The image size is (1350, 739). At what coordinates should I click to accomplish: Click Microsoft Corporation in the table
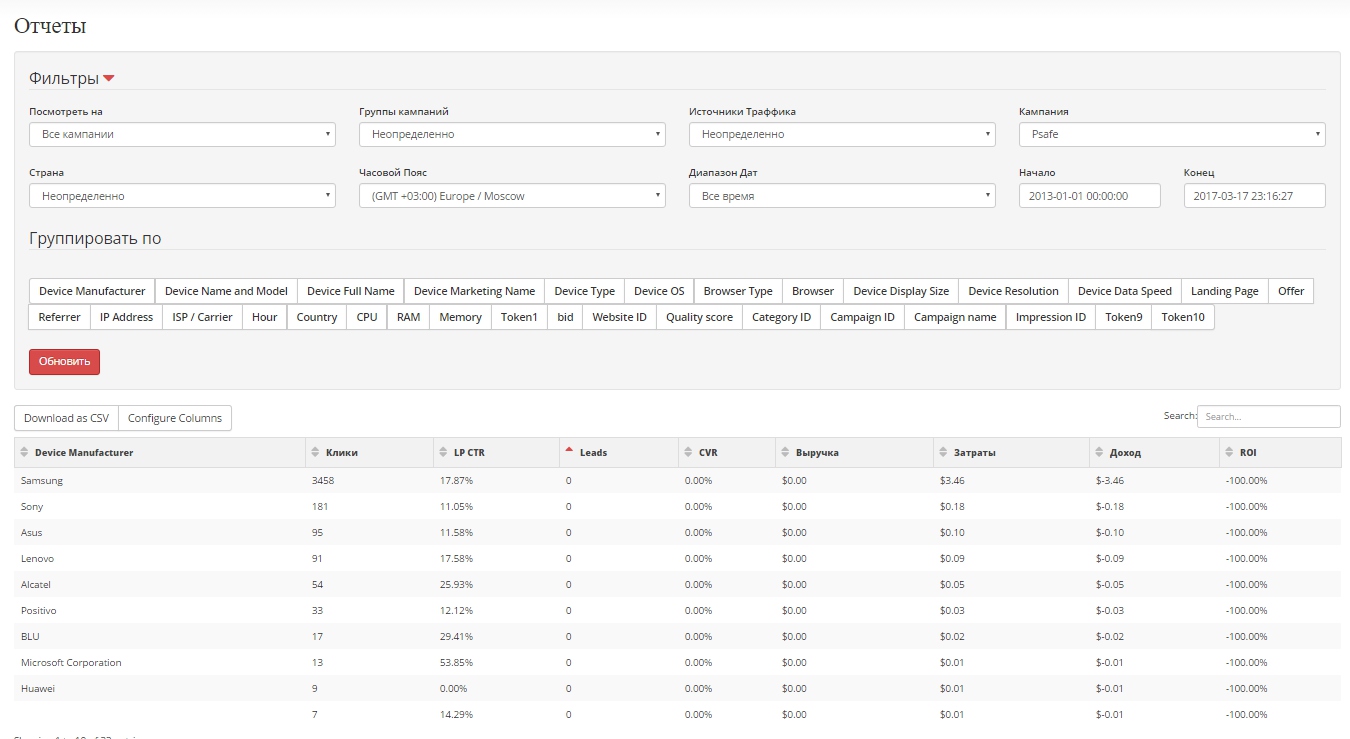click(x=71, y=663)
